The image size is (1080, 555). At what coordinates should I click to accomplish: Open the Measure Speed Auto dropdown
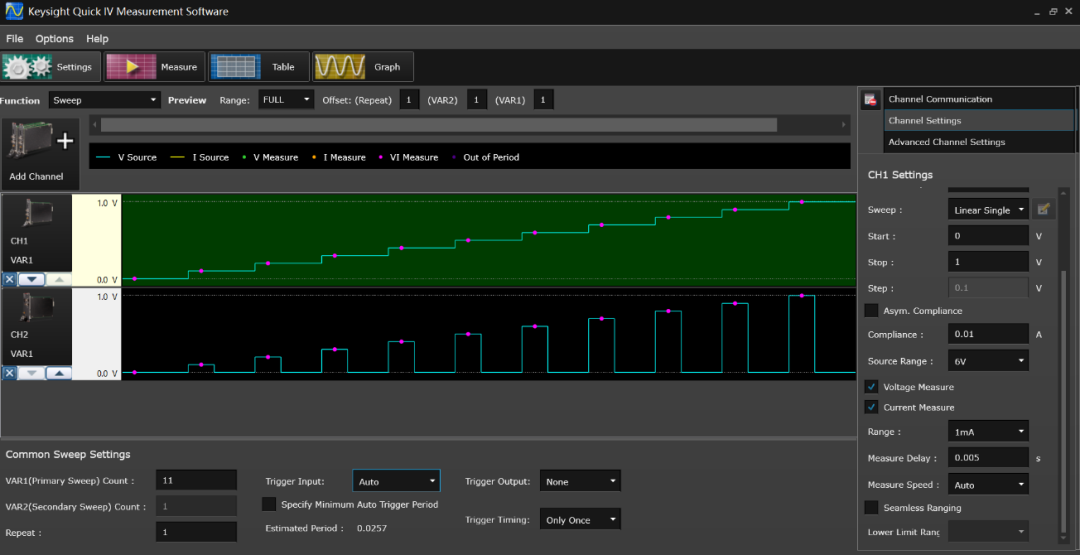[x=988, y=485]
